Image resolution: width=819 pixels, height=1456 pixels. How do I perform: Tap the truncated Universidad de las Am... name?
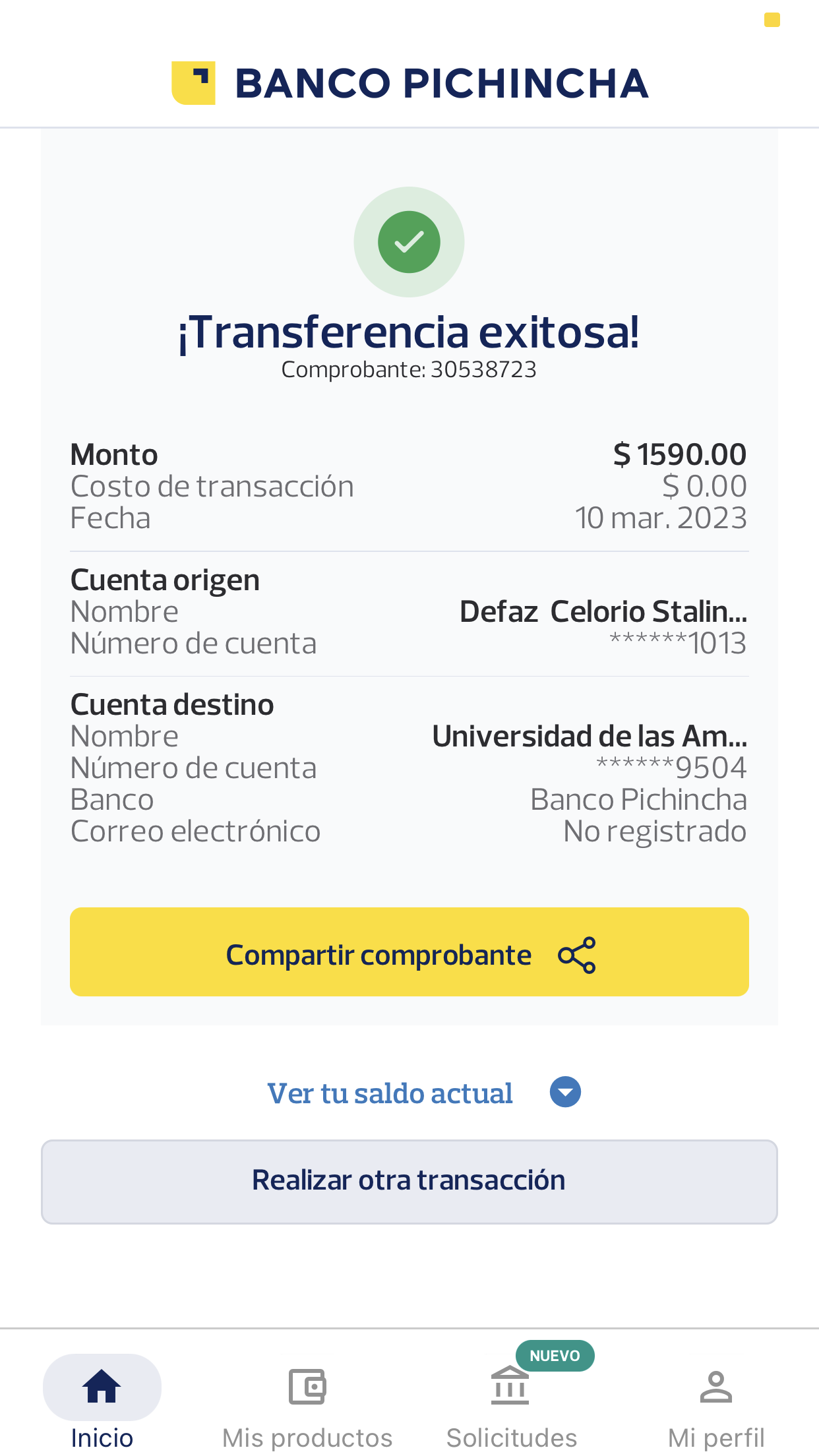(x=590, y=737)
